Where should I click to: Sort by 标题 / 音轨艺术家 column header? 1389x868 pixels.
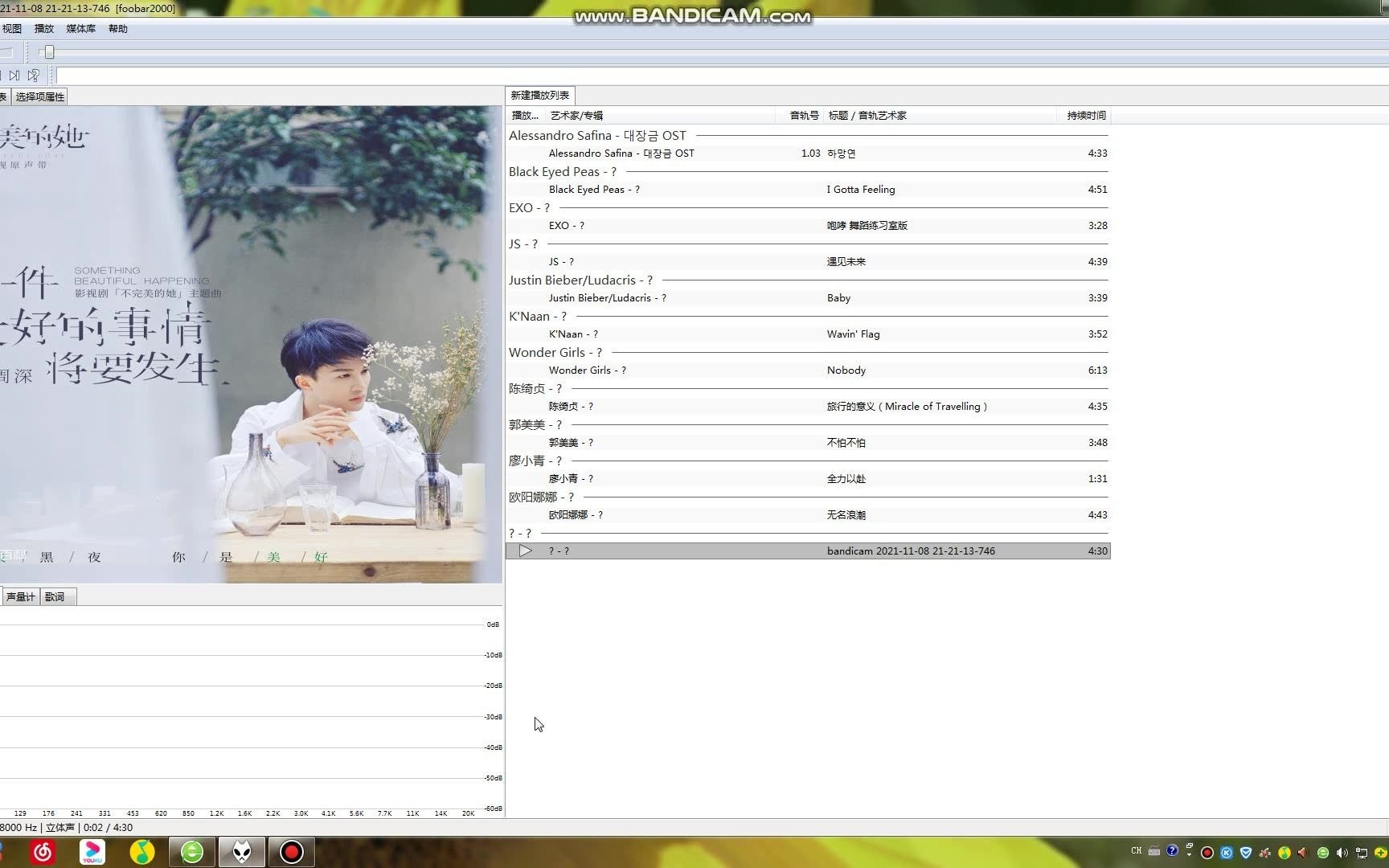click(940, 116)
